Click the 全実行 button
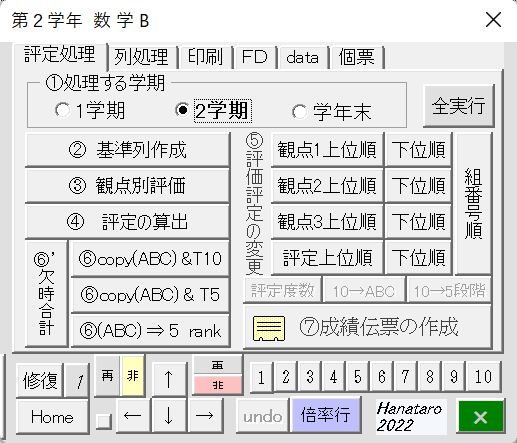The height and width of the screenshot is (443, 517). point(458,106)
